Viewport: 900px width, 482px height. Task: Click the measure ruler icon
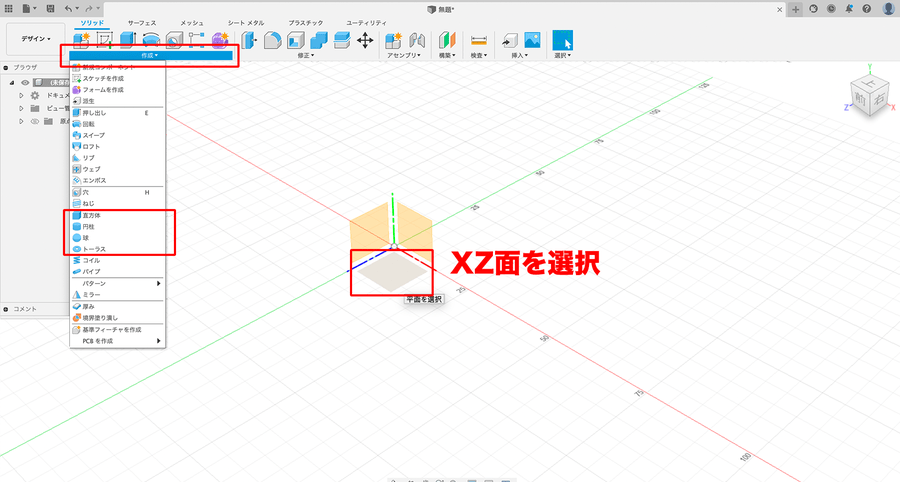[478, 40]
